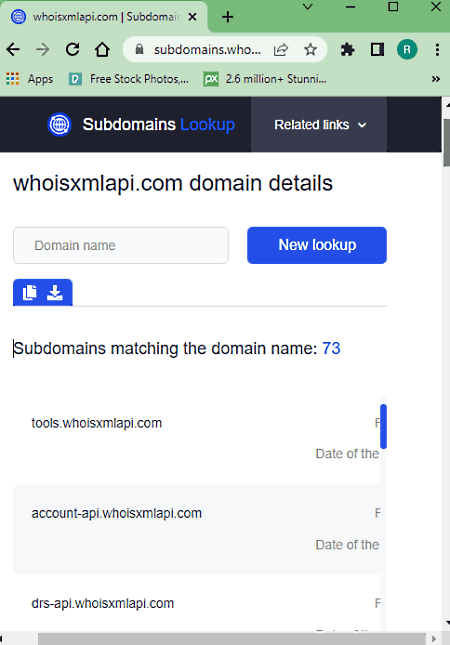Click the results list blue scrollbar
Viewport: 450px width, 645px height.
pyautogui.click(x=383, y=426)
